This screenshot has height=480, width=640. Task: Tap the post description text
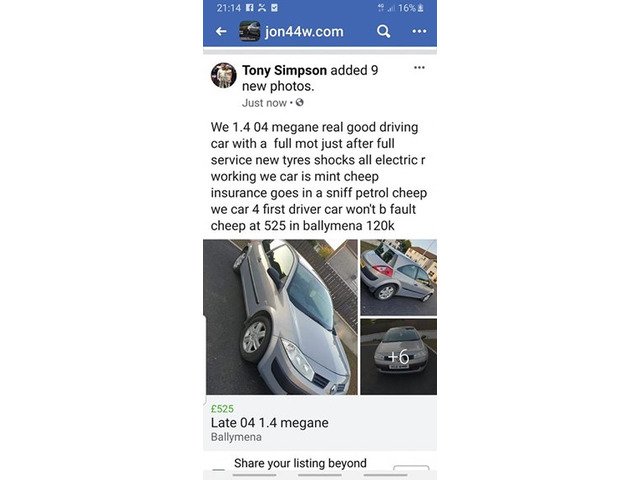tap(319, 176)
